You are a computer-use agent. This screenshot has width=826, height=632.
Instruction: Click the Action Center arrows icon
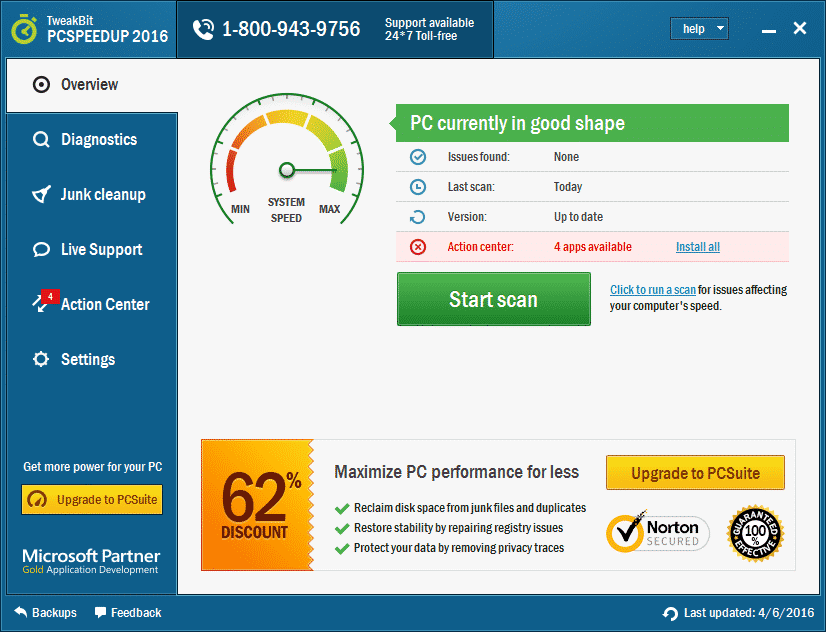click(39, 304)
